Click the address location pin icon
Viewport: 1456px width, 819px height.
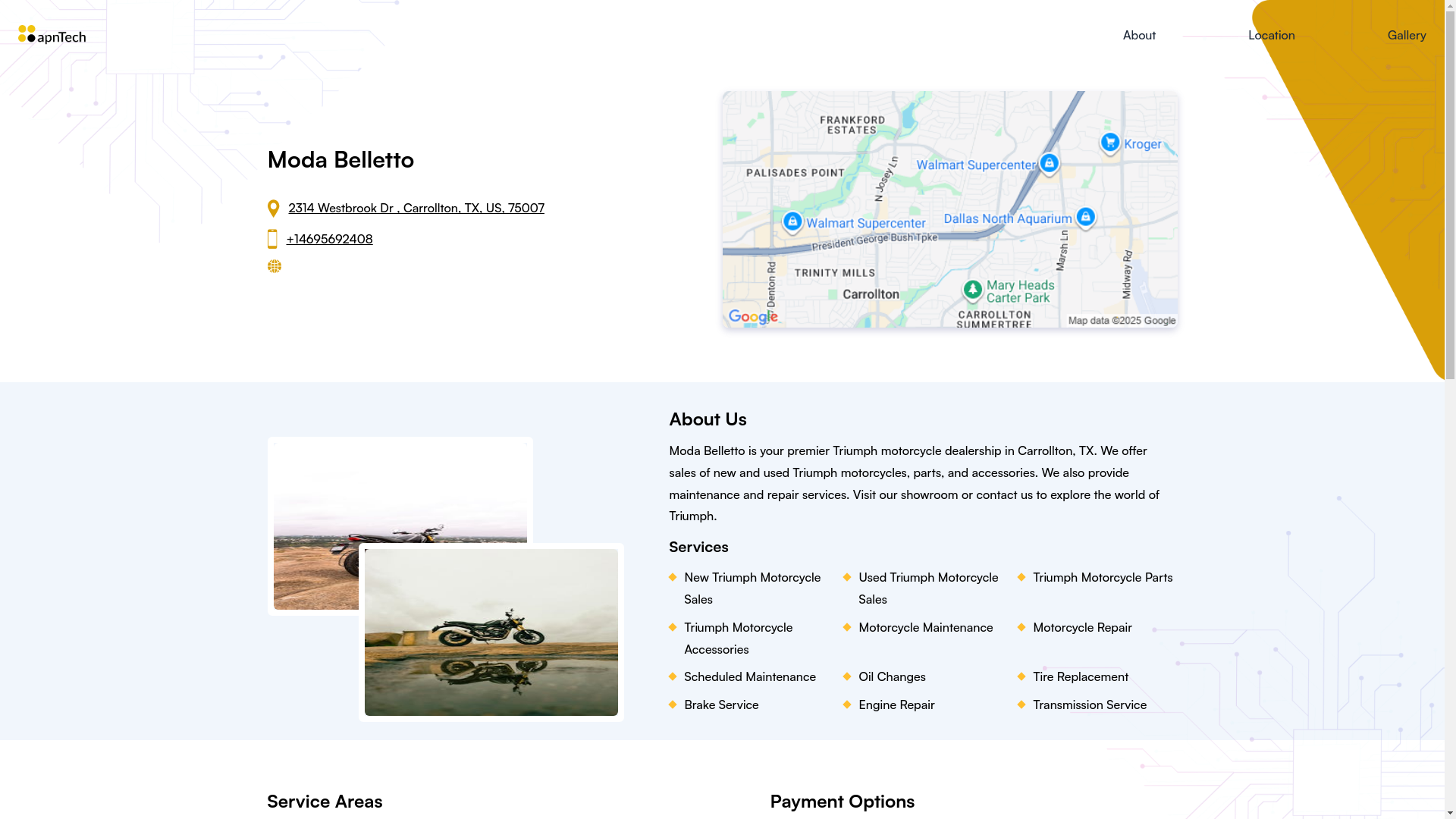pyautogui.click(x=274, y=209)
